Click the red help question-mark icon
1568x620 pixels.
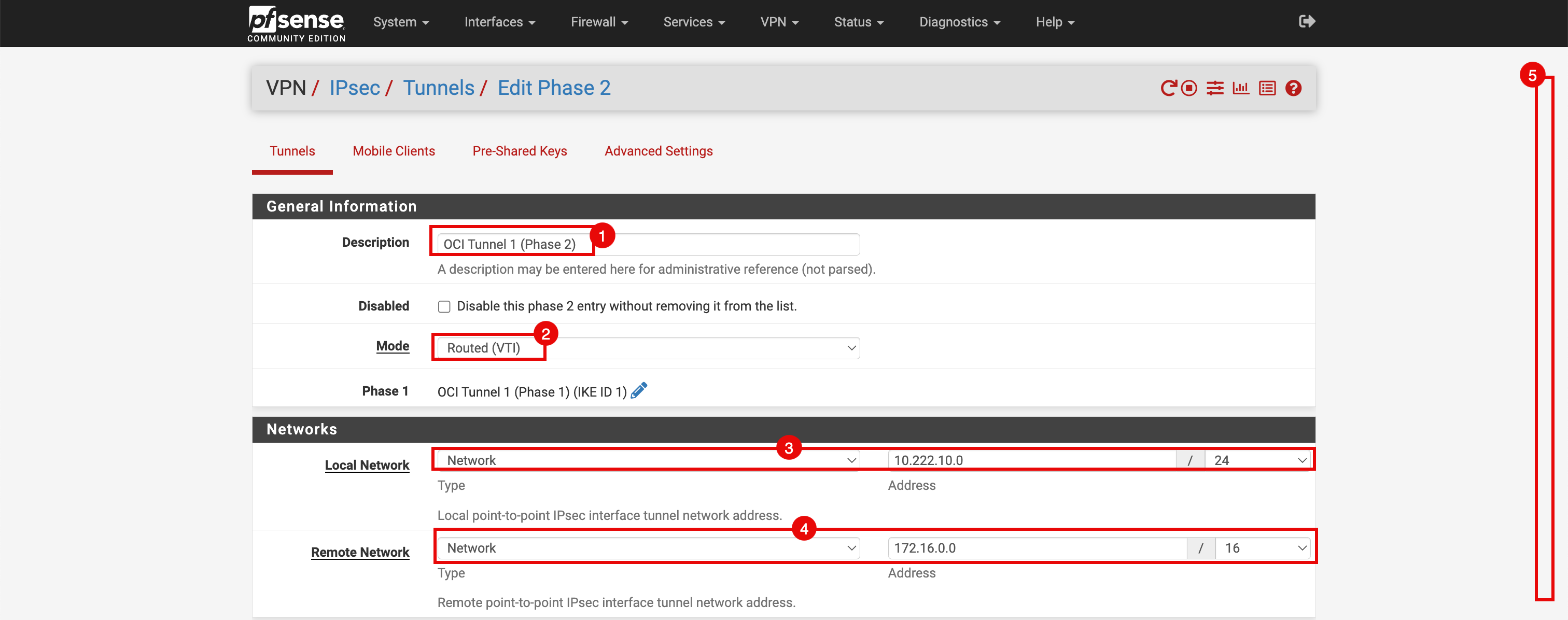point(1294,88)
